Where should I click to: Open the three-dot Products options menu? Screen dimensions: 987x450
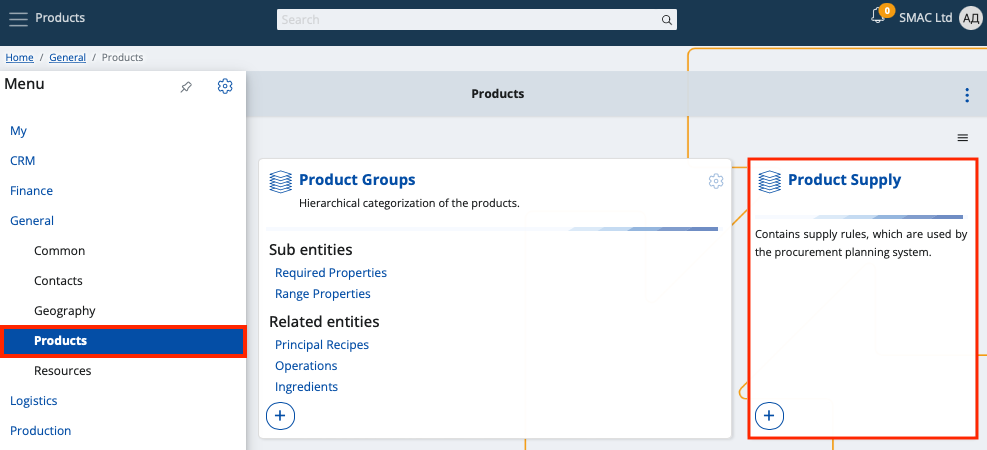click(x=966, y=95)
